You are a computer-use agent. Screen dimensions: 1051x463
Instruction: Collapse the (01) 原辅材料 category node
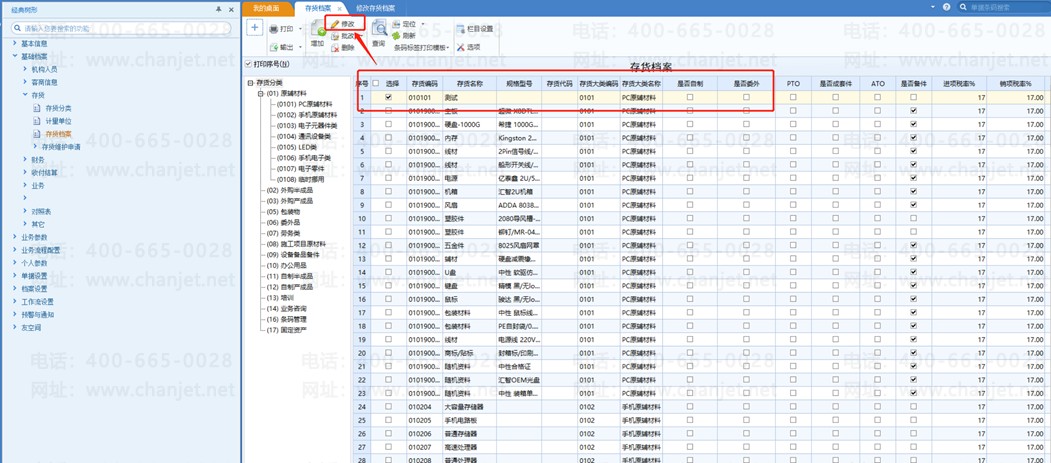(x=260, y=94)
